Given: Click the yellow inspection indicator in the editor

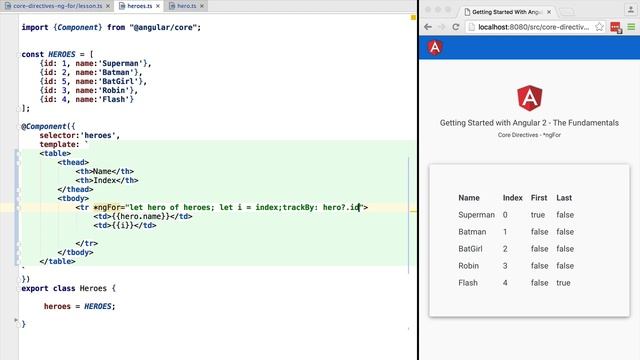Looking at the screenshot, I should coord(413,18).
